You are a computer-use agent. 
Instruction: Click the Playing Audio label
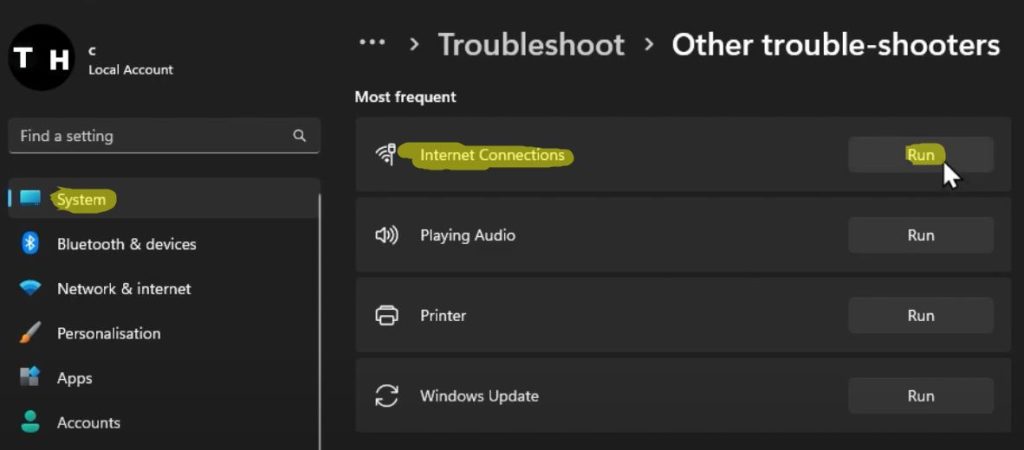468,235
